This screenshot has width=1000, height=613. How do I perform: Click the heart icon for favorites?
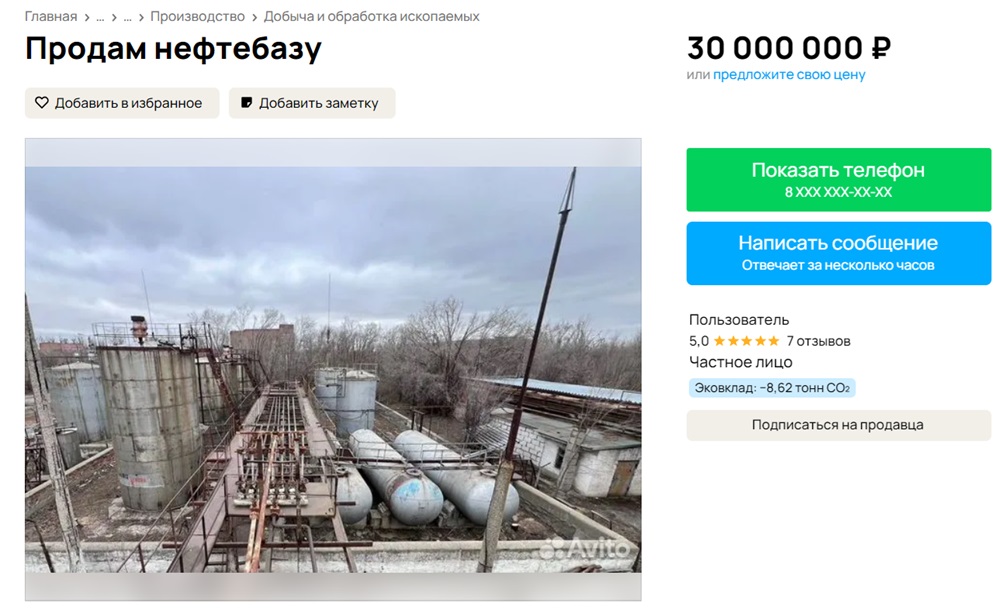[42, 103]
